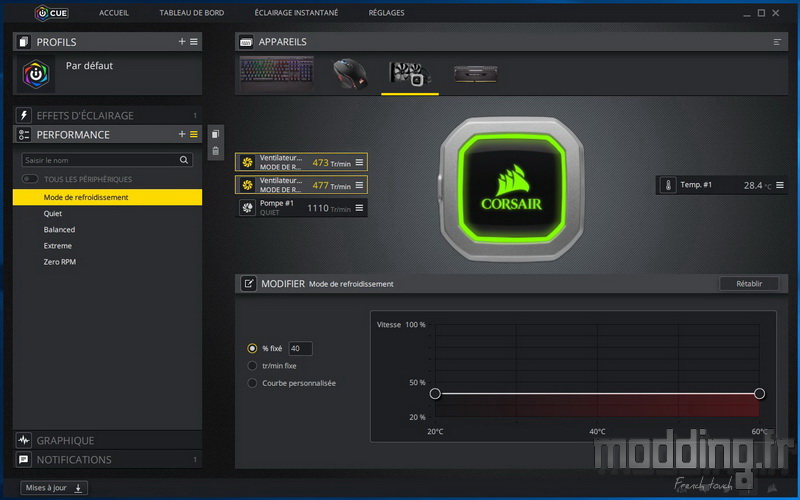Open menu for fan at 477 Tr/min
The height and width of the screenshot is (500, 800).
(x=359, y=185)
